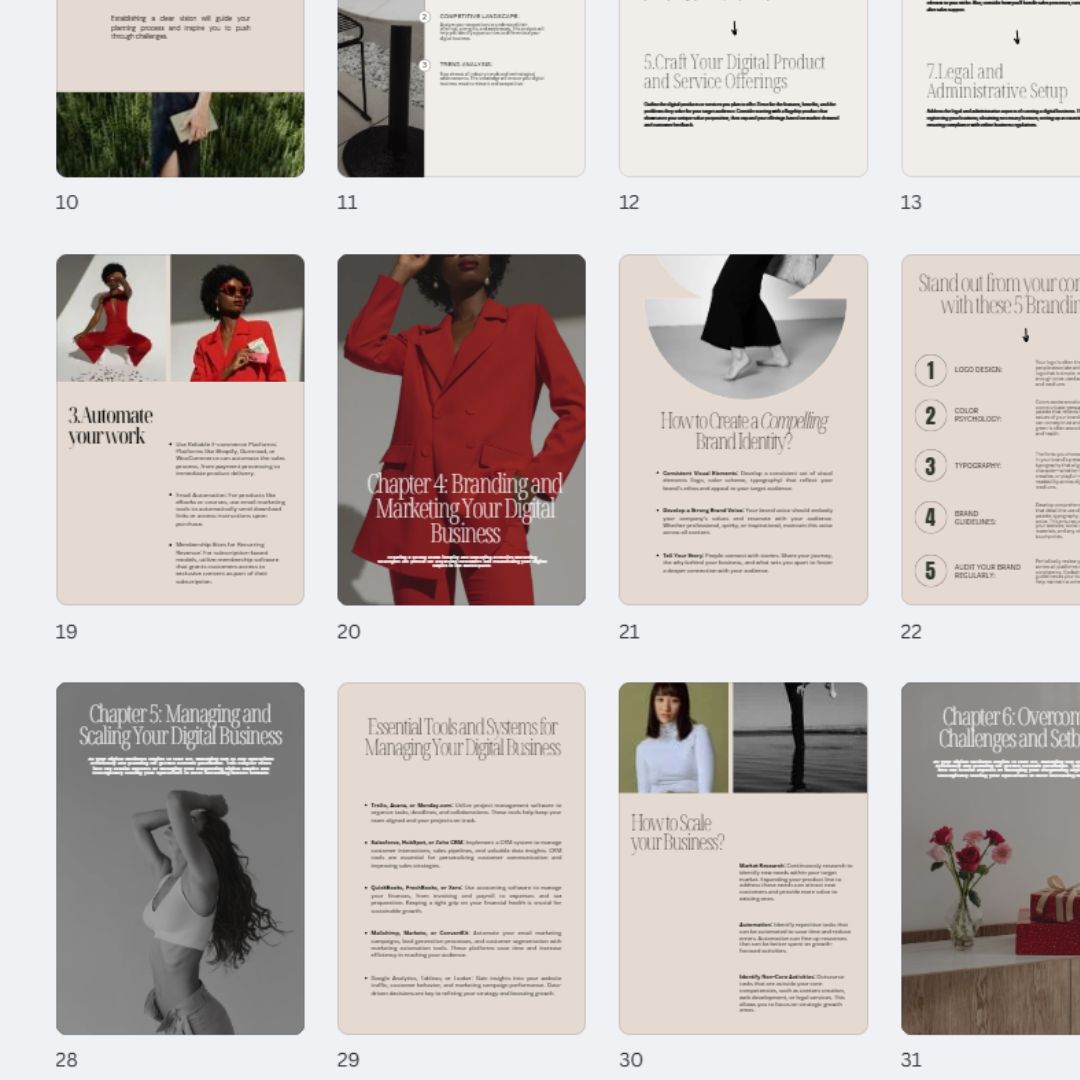Open page 19 Automate your work thumbnail
The image size is (1080, 1080).
click(x=180, y=429)
